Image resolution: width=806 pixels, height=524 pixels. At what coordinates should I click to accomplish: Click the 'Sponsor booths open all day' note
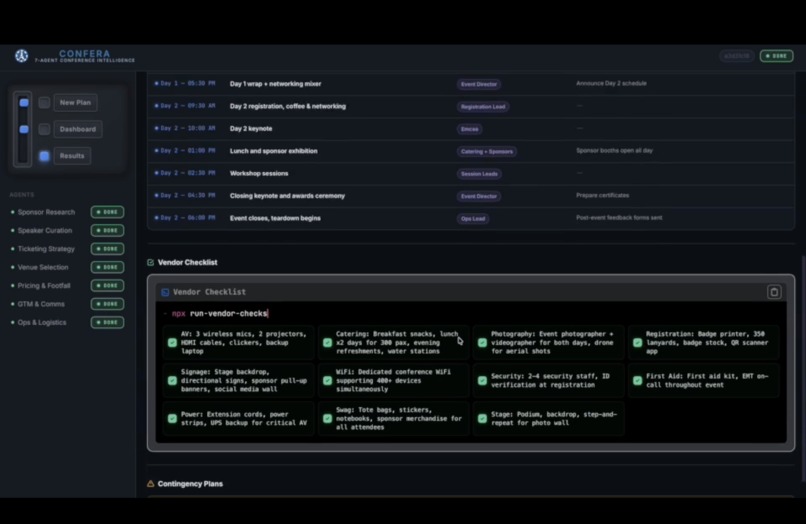pos(614,151)
